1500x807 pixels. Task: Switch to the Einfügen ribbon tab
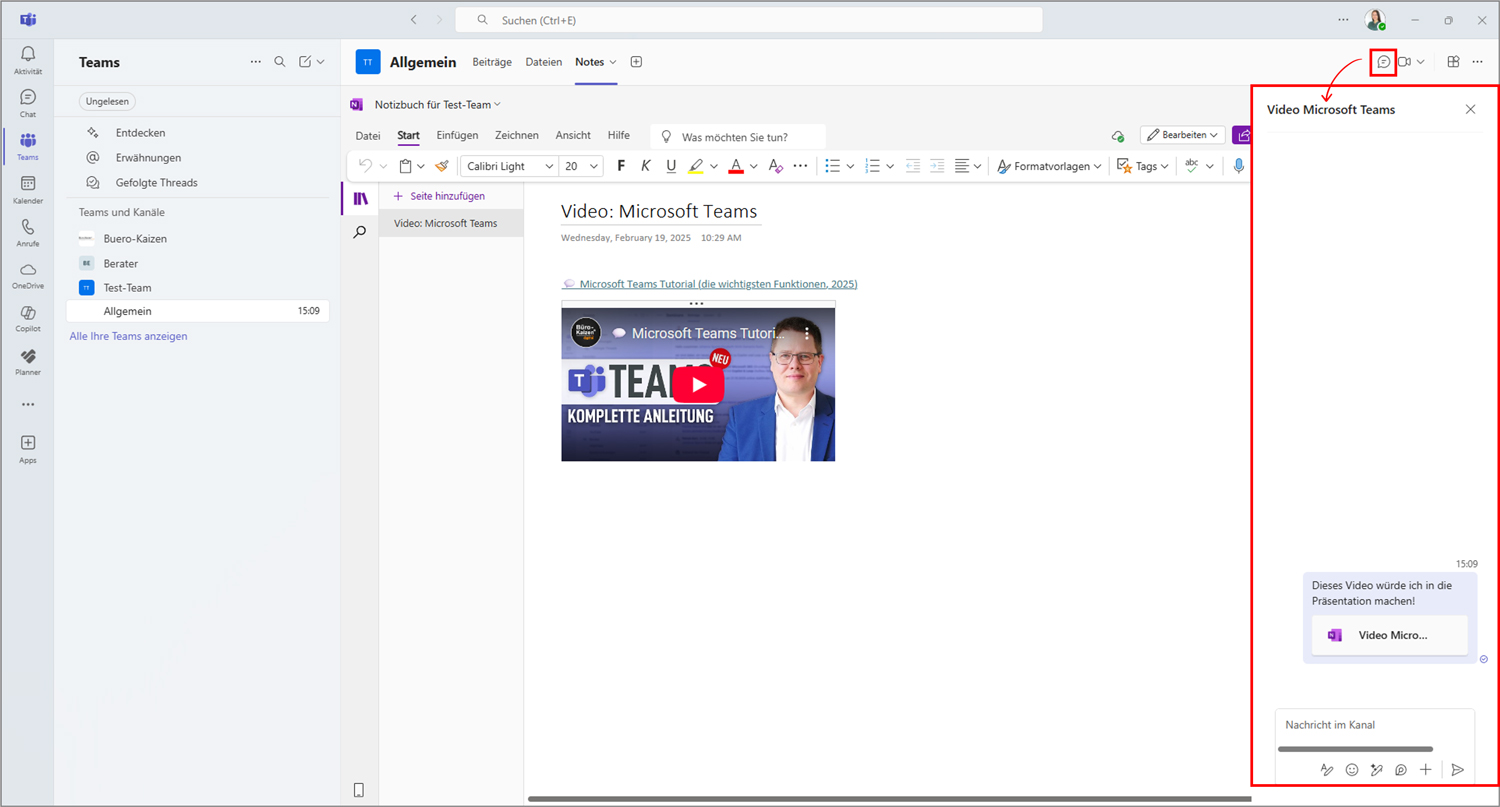point(457,135)
